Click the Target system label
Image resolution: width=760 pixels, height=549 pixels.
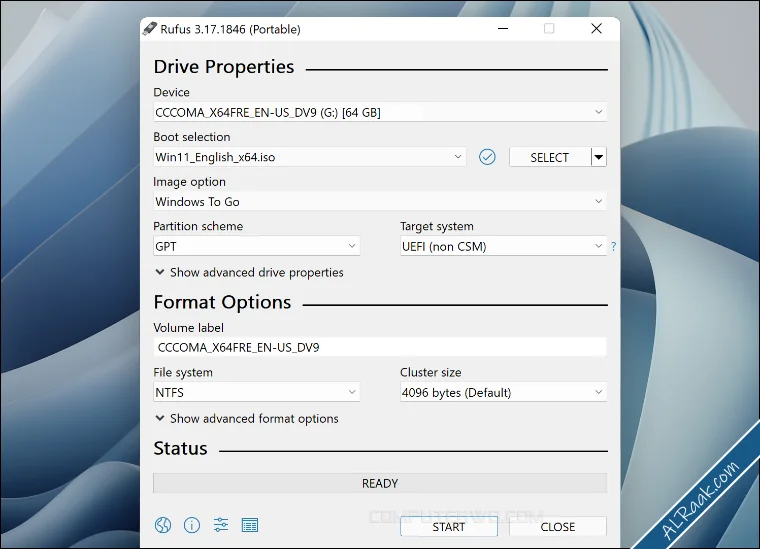[437, 226]
